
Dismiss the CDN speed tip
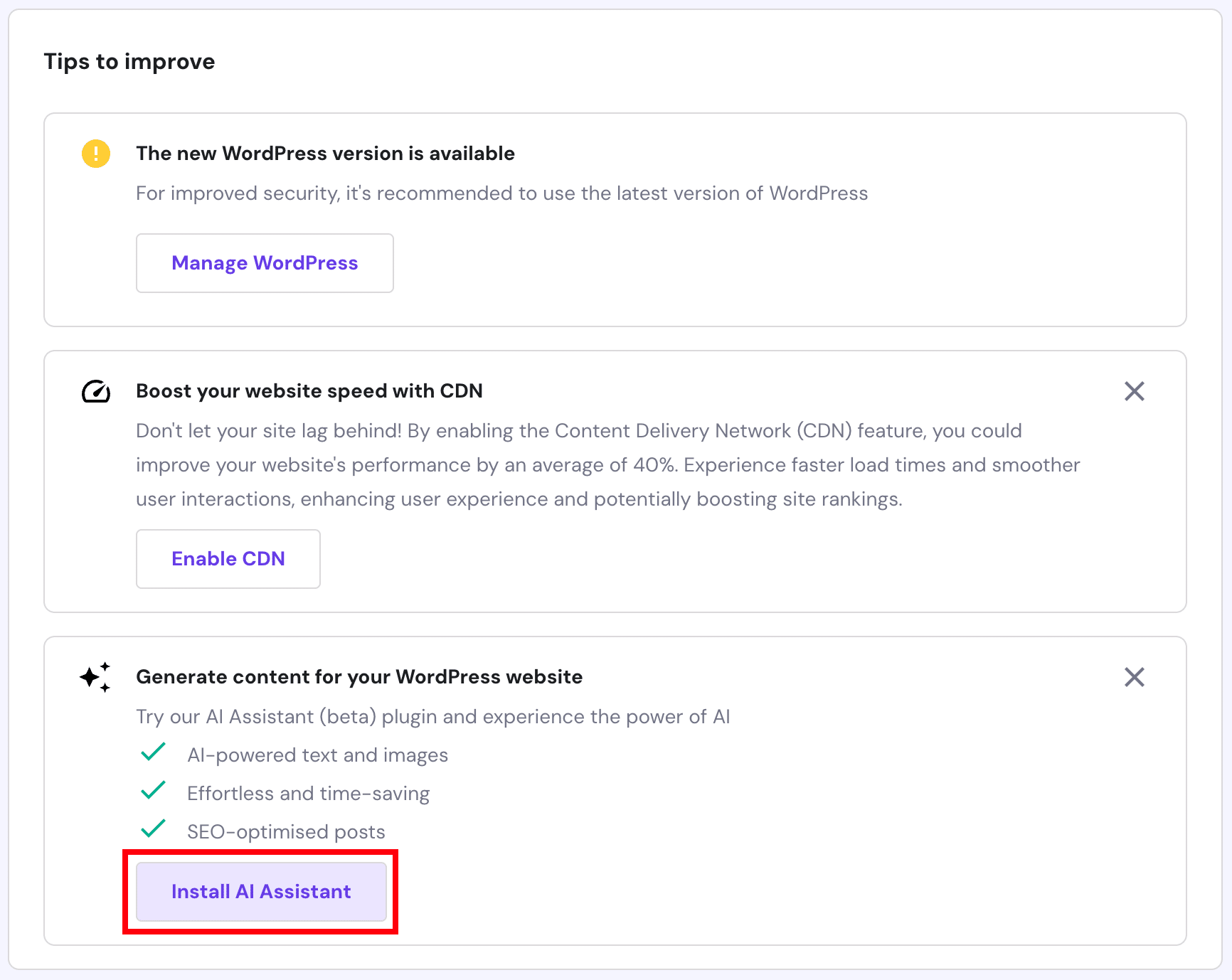1134,391
